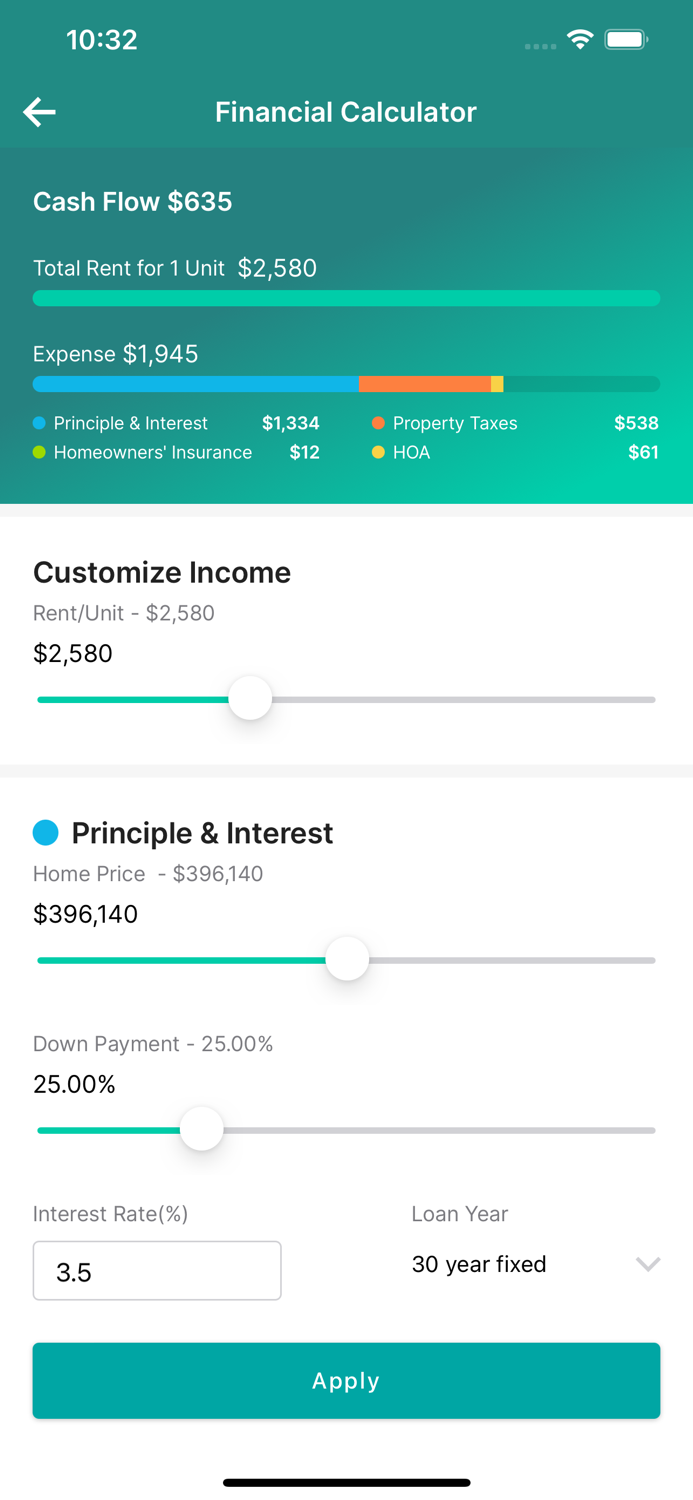Select the Customize Income section header
The height and width of the screenshot is (1500, 693).
click(162, 572)
